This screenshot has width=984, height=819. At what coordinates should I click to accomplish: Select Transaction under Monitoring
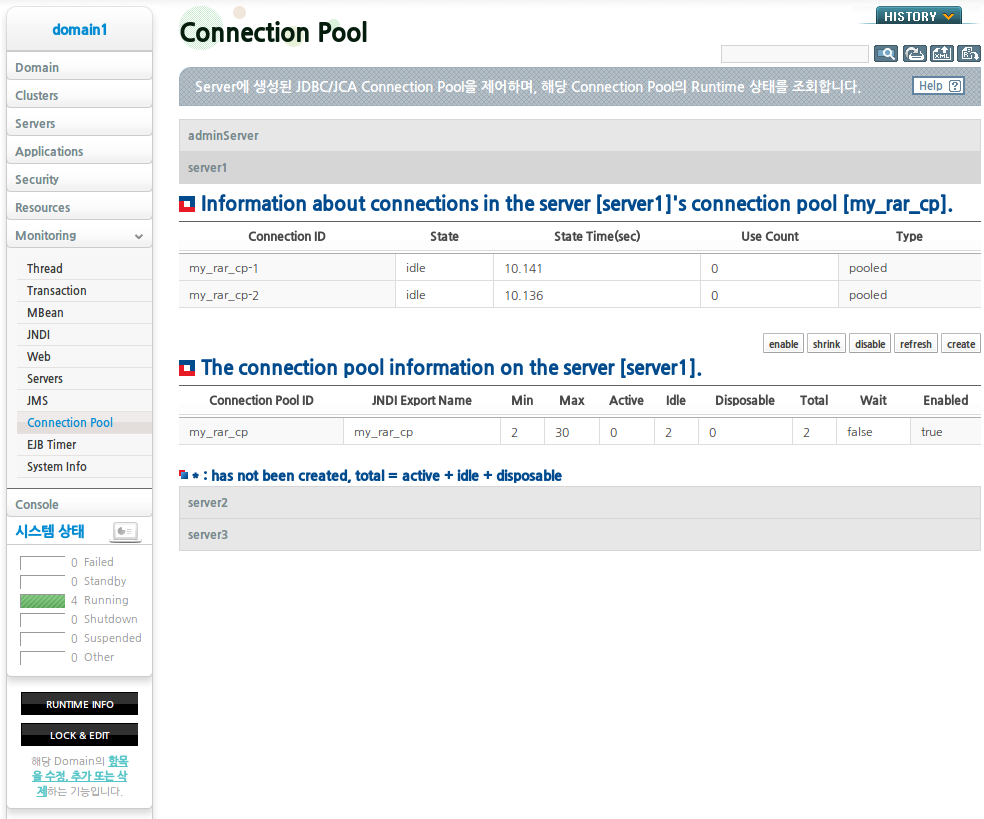[x=84, y=291]
